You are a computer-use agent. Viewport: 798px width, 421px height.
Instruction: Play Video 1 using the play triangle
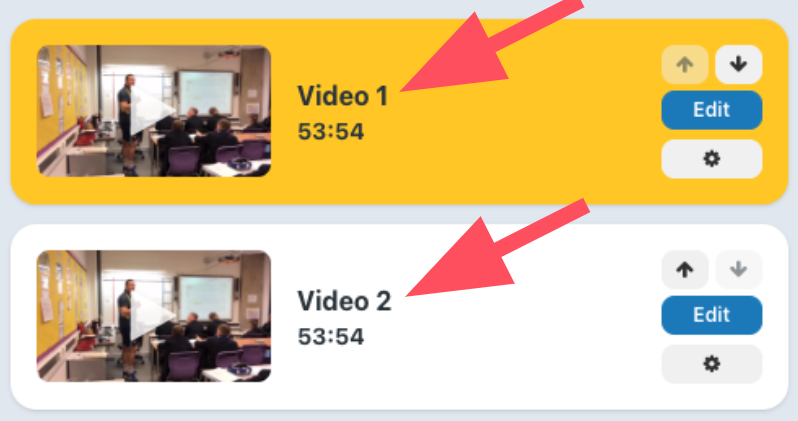(152, 111)
